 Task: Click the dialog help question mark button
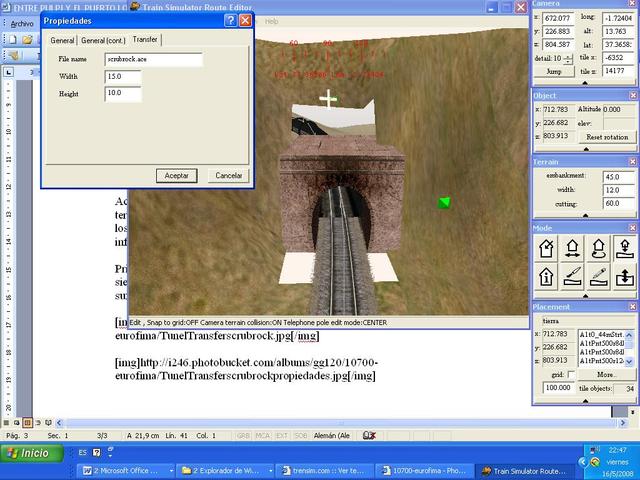pyautogui.click(x=229, y=20)
